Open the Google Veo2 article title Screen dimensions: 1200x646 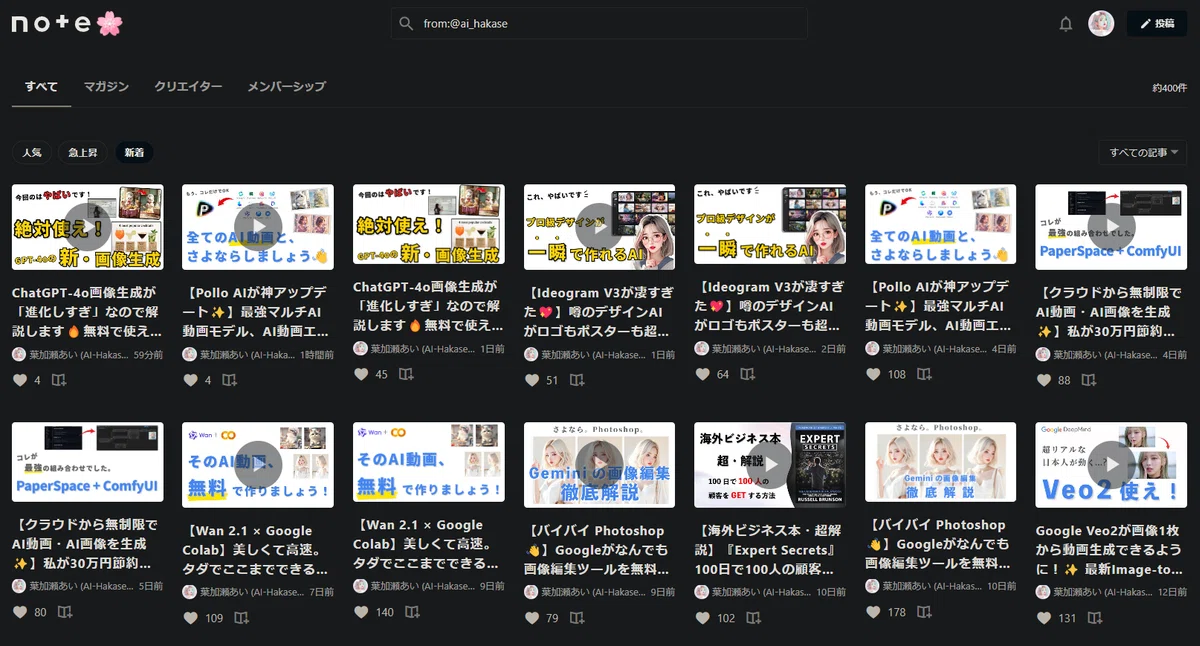point(1111,551)
